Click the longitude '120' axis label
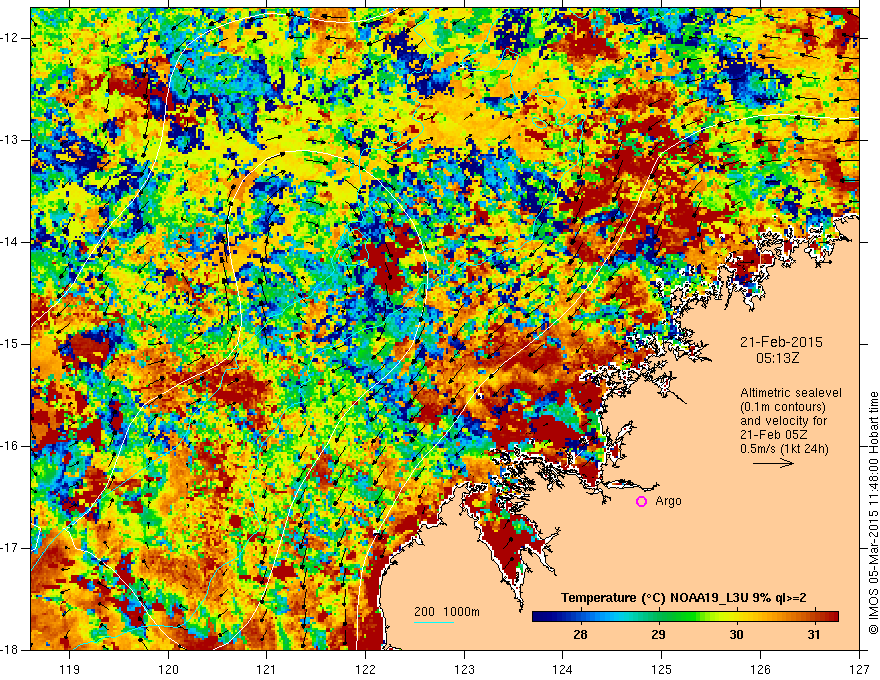The image size is (880, 680). [168, 669]
